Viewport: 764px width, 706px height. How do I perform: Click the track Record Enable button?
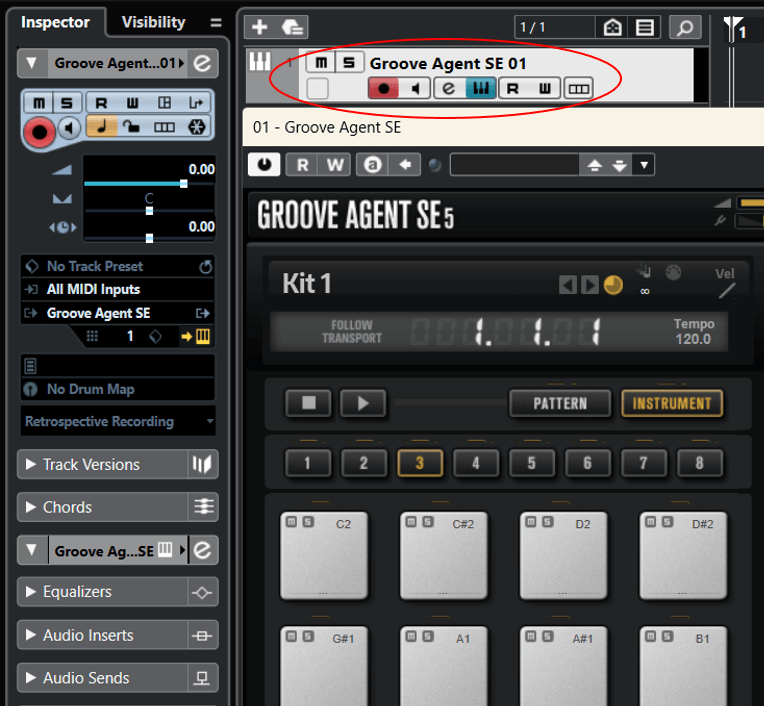coord(383,89)
